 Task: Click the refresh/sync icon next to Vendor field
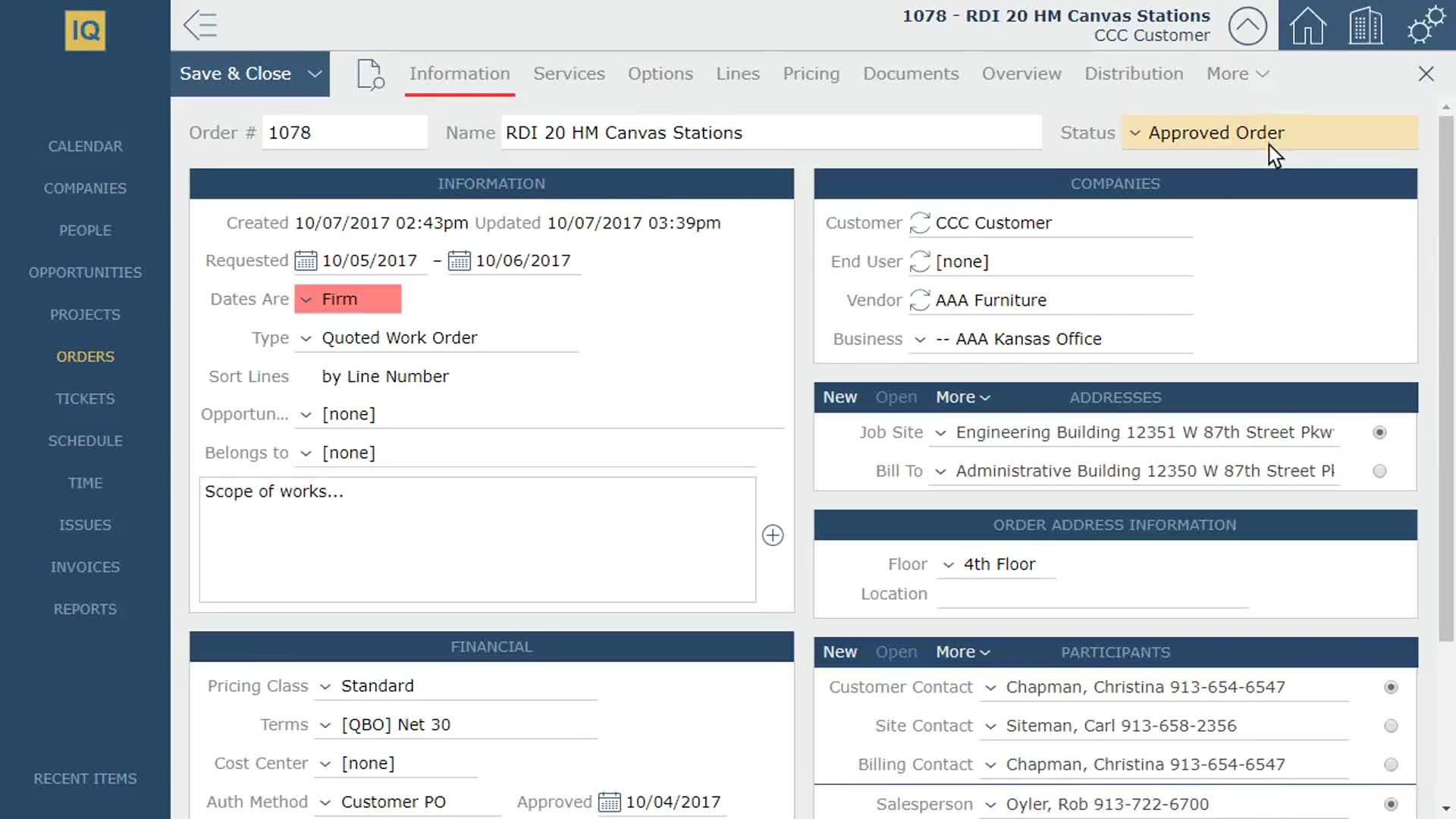pos(918,300)
